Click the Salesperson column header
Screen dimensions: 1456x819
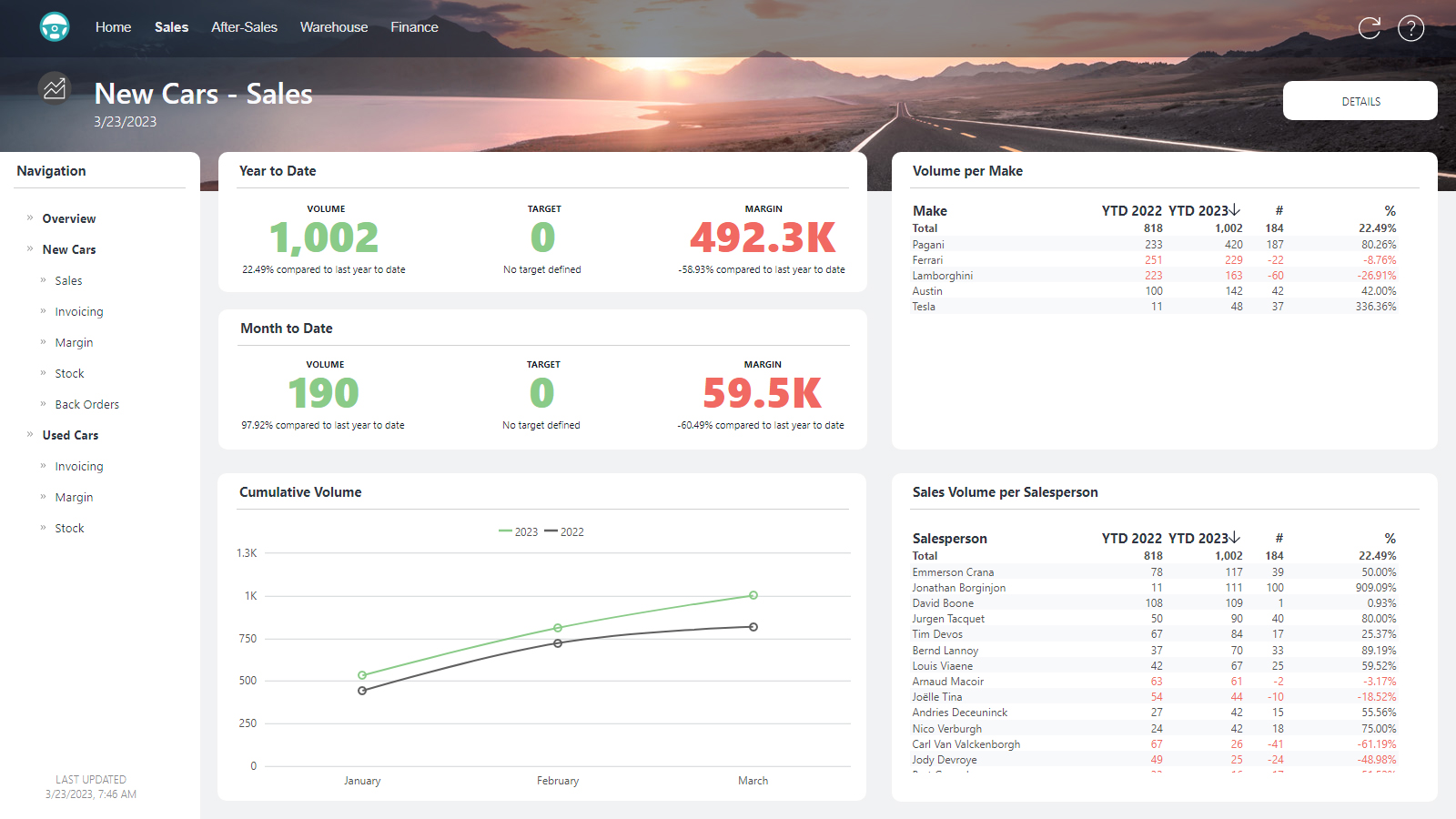(x=949, y=538)
